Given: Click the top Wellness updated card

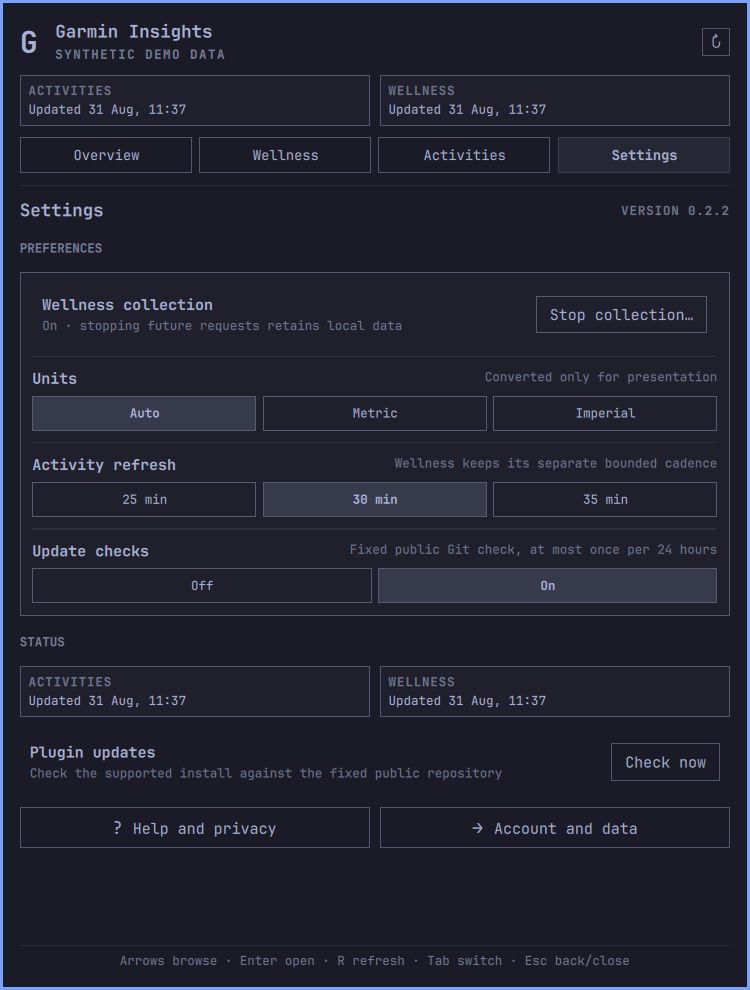Looking at the screenshot, I should point(555,100).
